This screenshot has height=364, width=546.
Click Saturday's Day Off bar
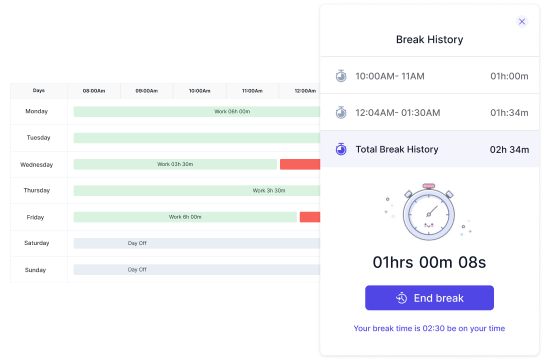(x=197, y=243)
